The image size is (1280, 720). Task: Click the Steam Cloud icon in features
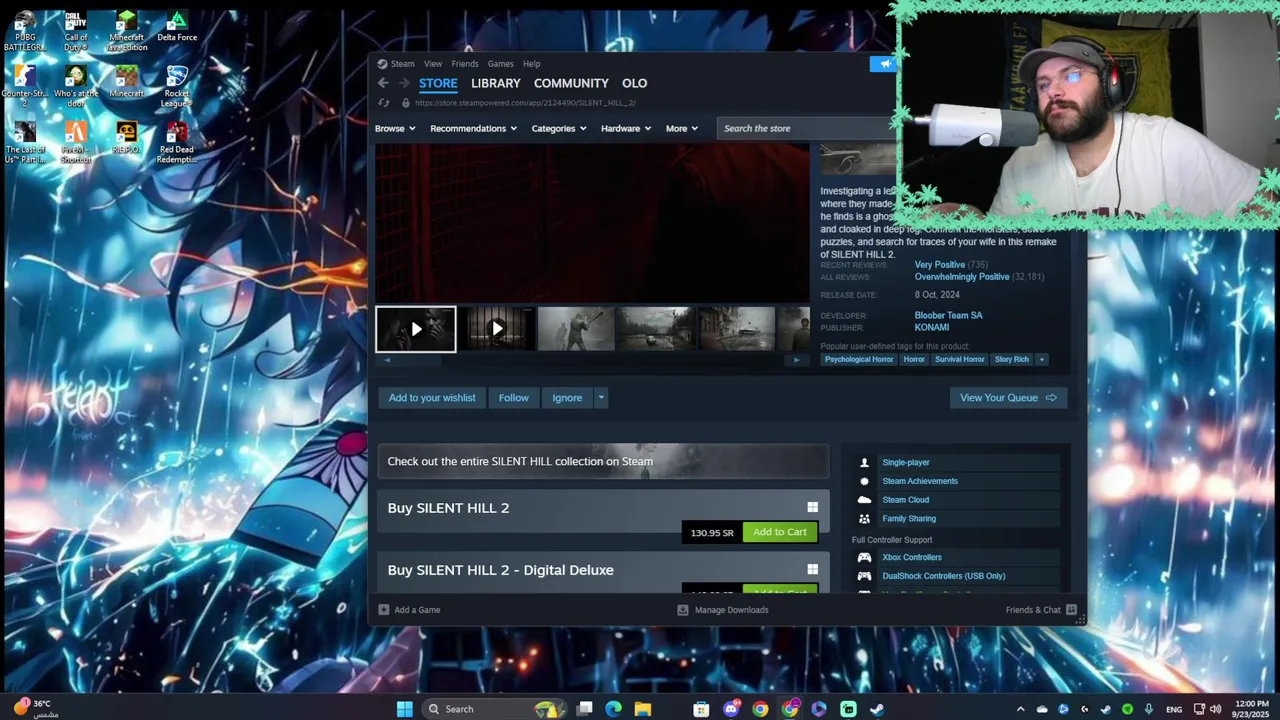pyautogui.click(x=864, y=500)
